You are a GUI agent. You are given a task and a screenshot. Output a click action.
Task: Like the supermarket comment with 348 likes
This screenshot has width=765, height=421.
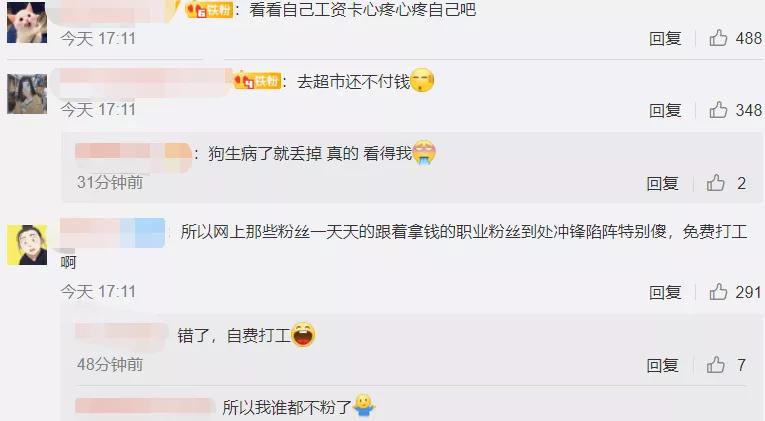click(718, 110)
